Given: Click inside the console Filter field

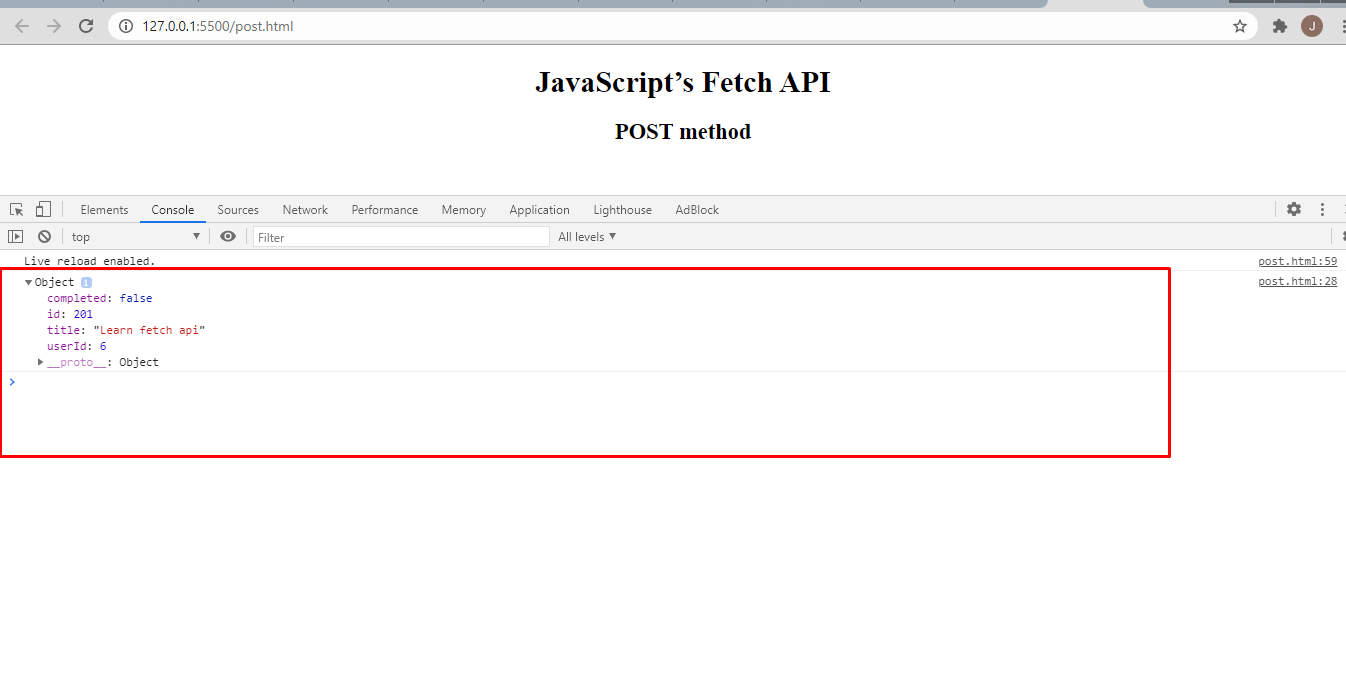Looking at the screenshot, I should pyautogui.click(x=400, y=236).
